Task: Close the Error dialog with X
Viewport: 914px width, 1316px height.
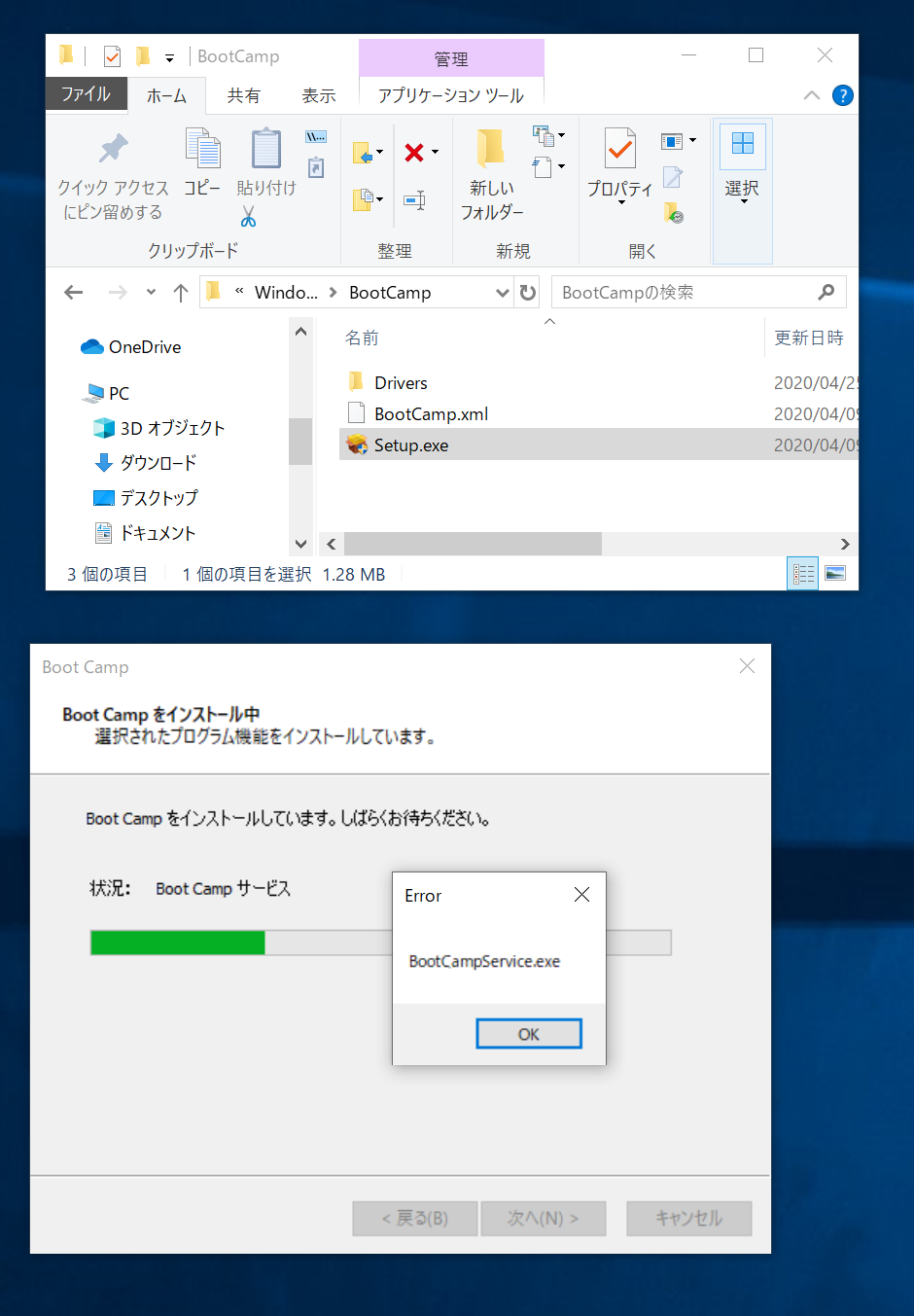Action: click(581, 895)
